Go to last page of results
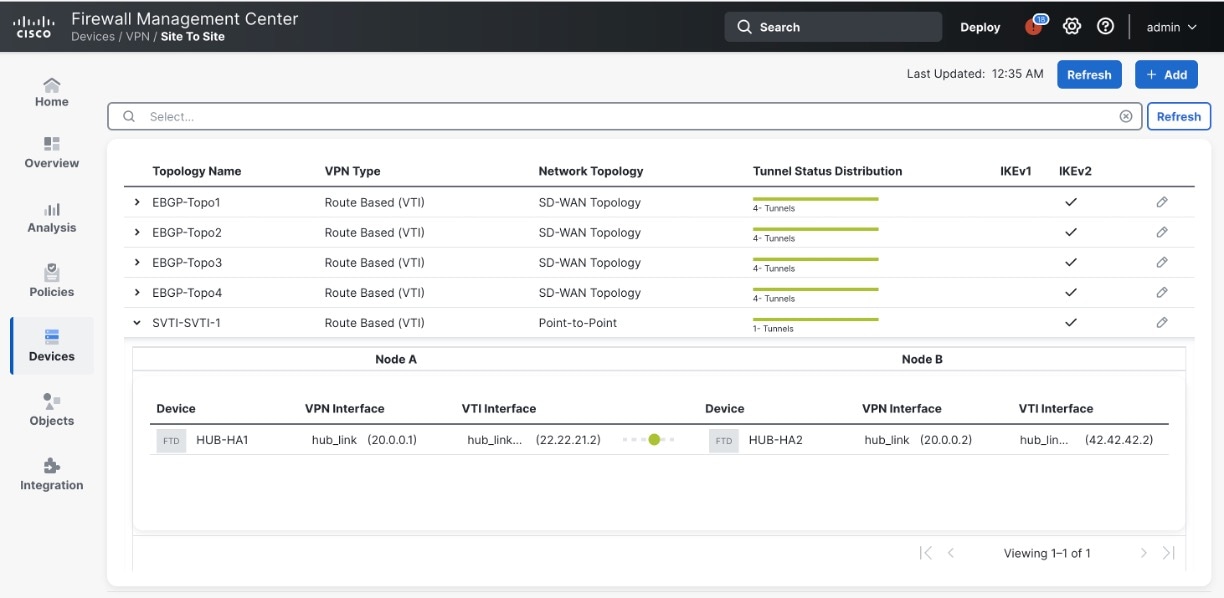 1168,553
